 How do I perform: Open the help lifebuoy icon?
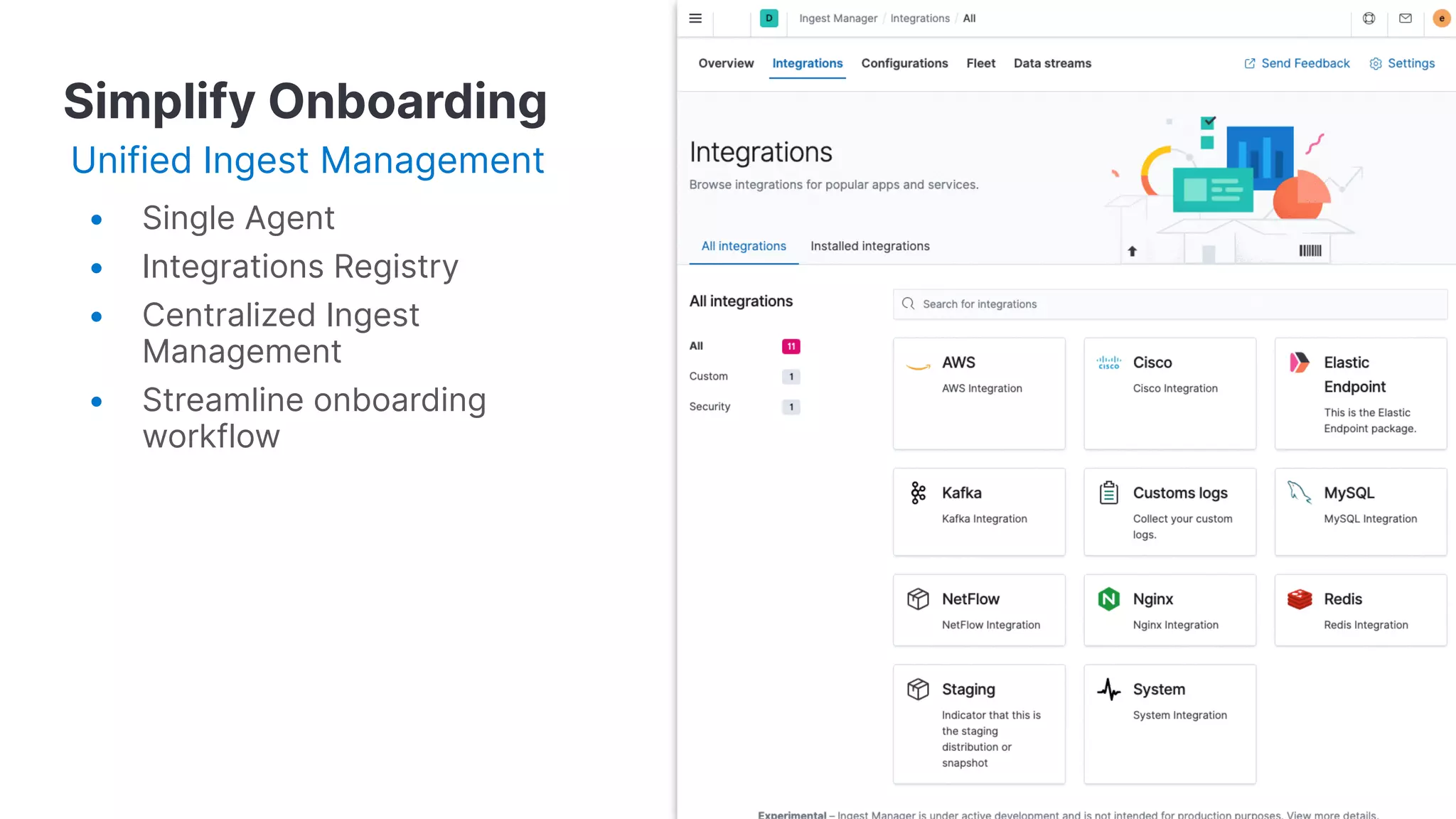pos(1369,18)
